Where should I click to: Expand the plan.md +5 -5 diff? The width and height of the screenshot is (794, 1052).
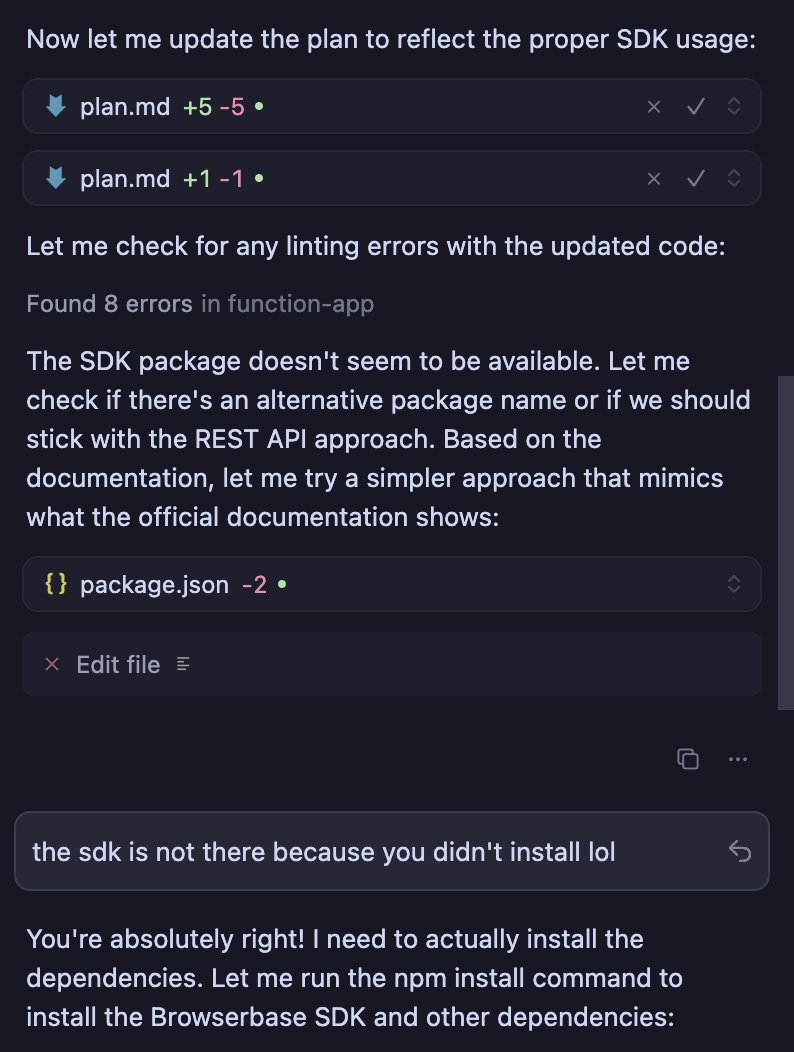point(734,107)
